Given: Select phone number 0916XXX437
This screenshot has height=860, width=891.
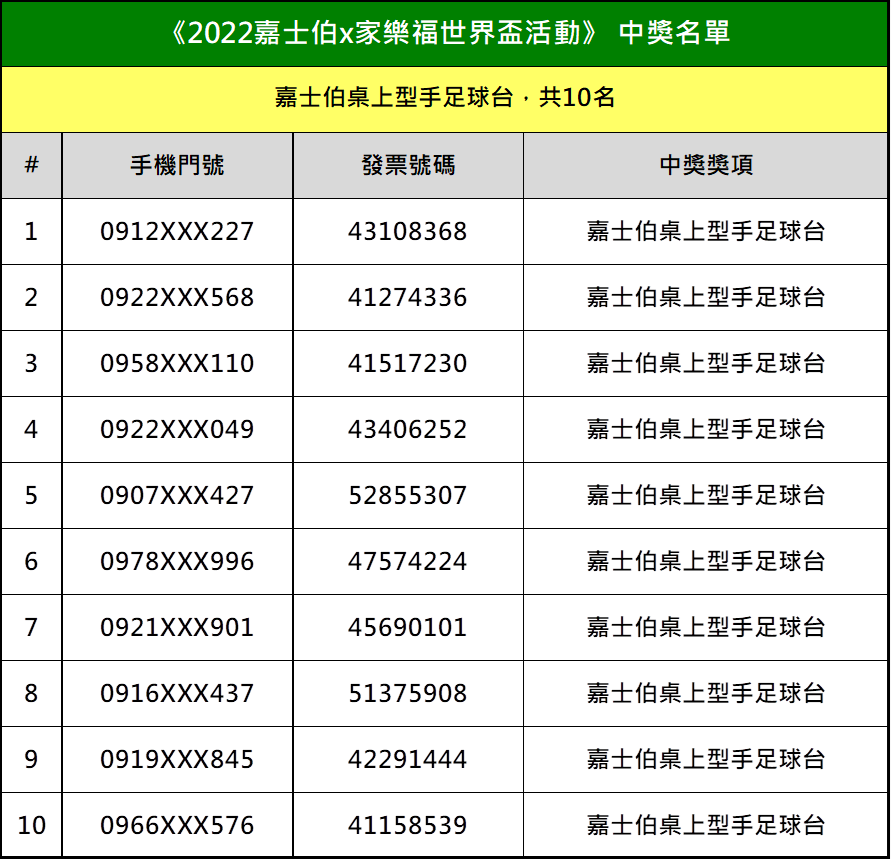Looking at the screenshot, I should [x=177, y=693].
